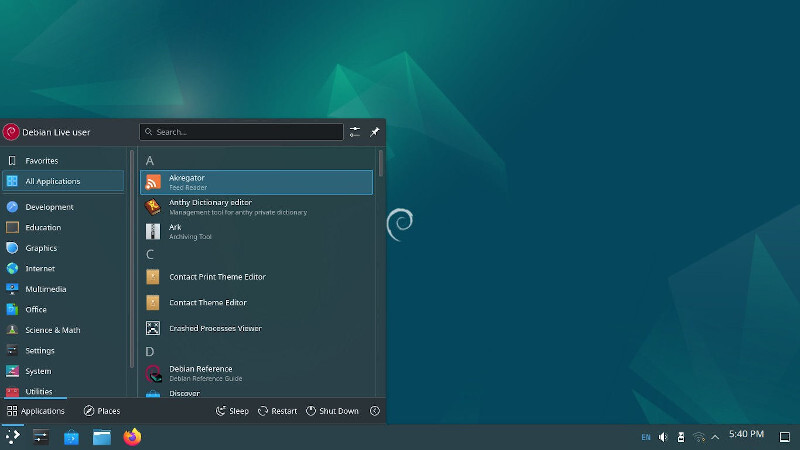Launch Firefox from the taskbar
Screen dimensions: 800x450
click(132, 437)
